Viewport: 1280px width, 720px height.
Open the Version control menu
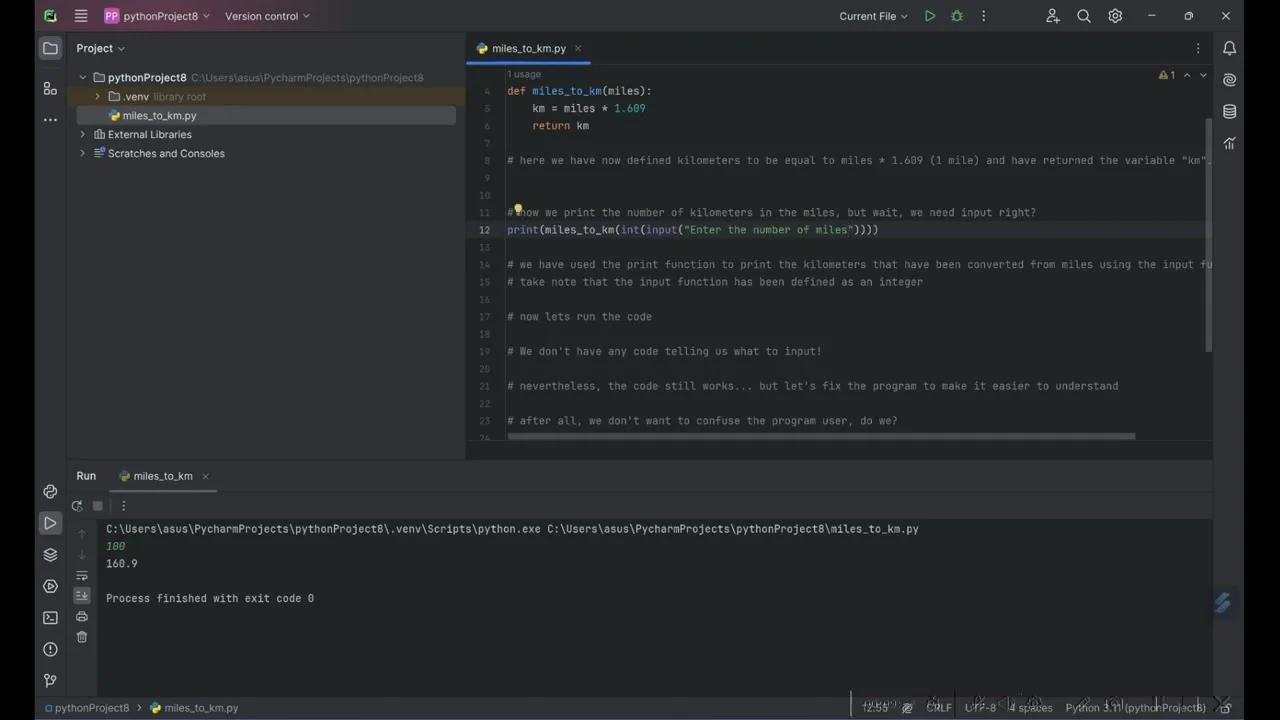point(261,16)
